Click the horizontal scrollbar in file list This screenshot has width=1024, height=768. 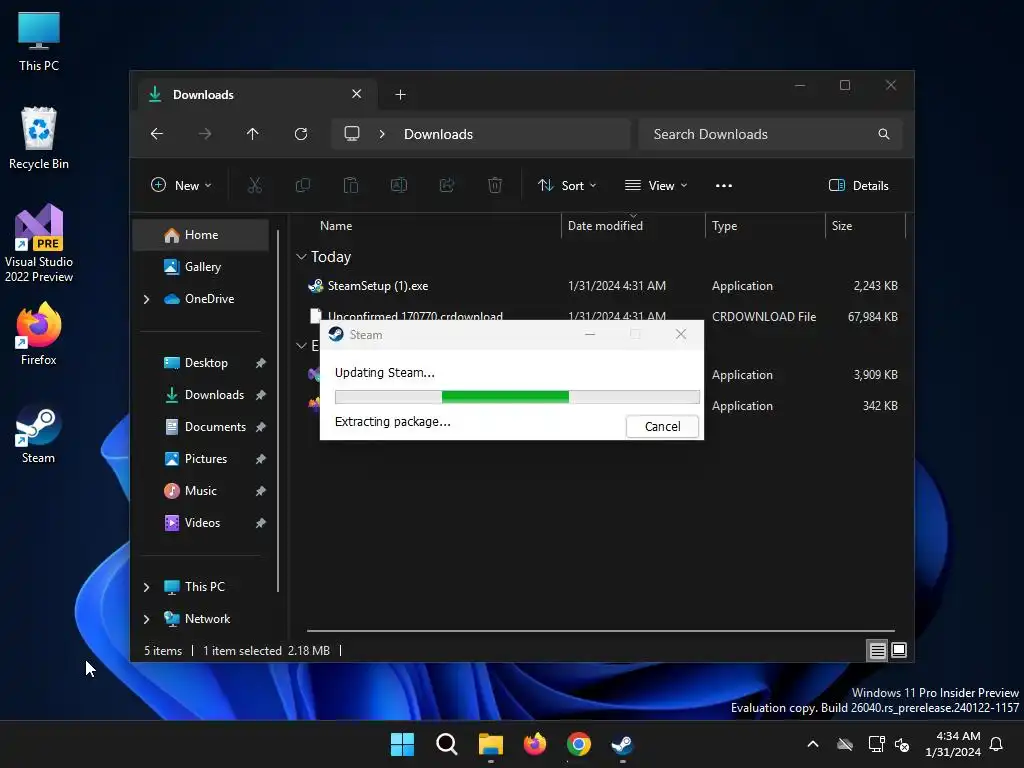pos(601,631)
